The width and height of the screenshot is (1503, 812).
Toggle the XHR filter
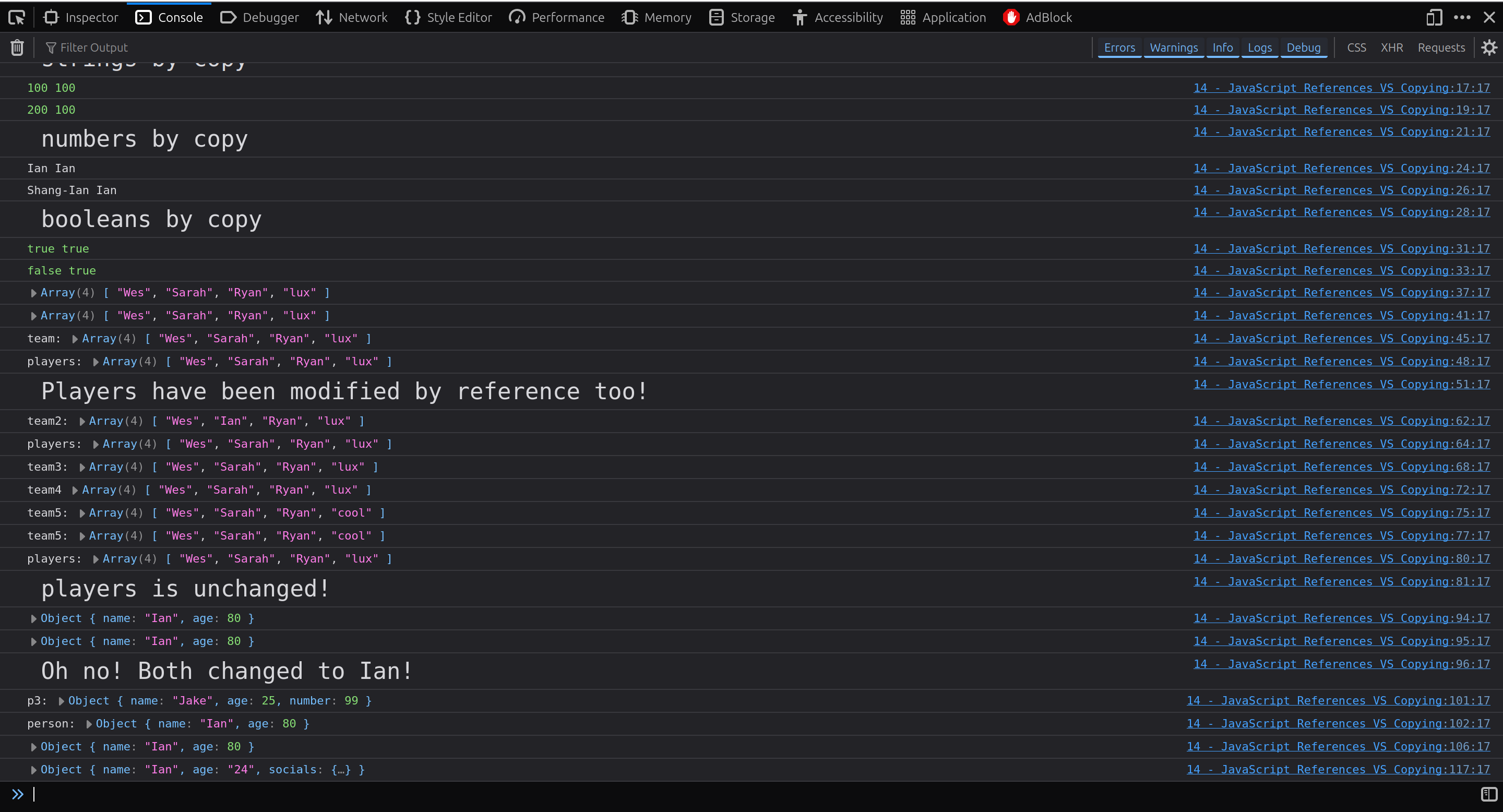click(1392, 47)
